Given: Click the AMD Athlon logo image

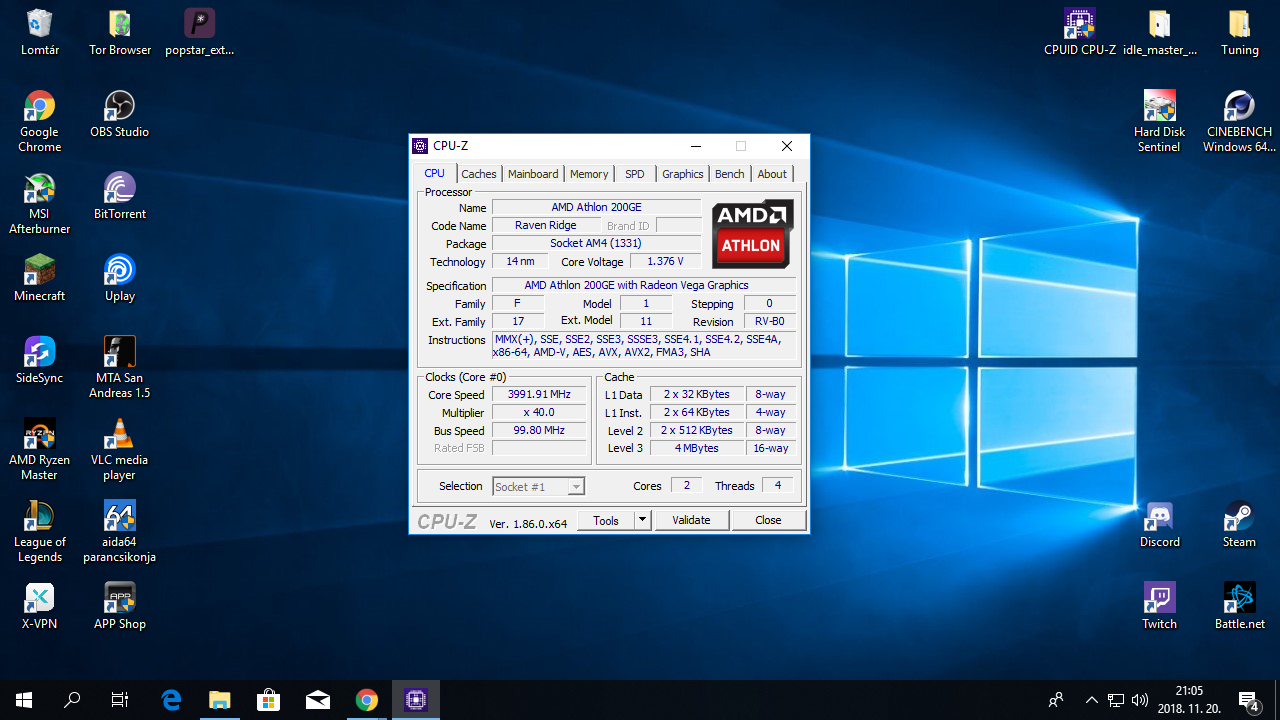Looking at the screenshot, I should [x=753, y=234].
